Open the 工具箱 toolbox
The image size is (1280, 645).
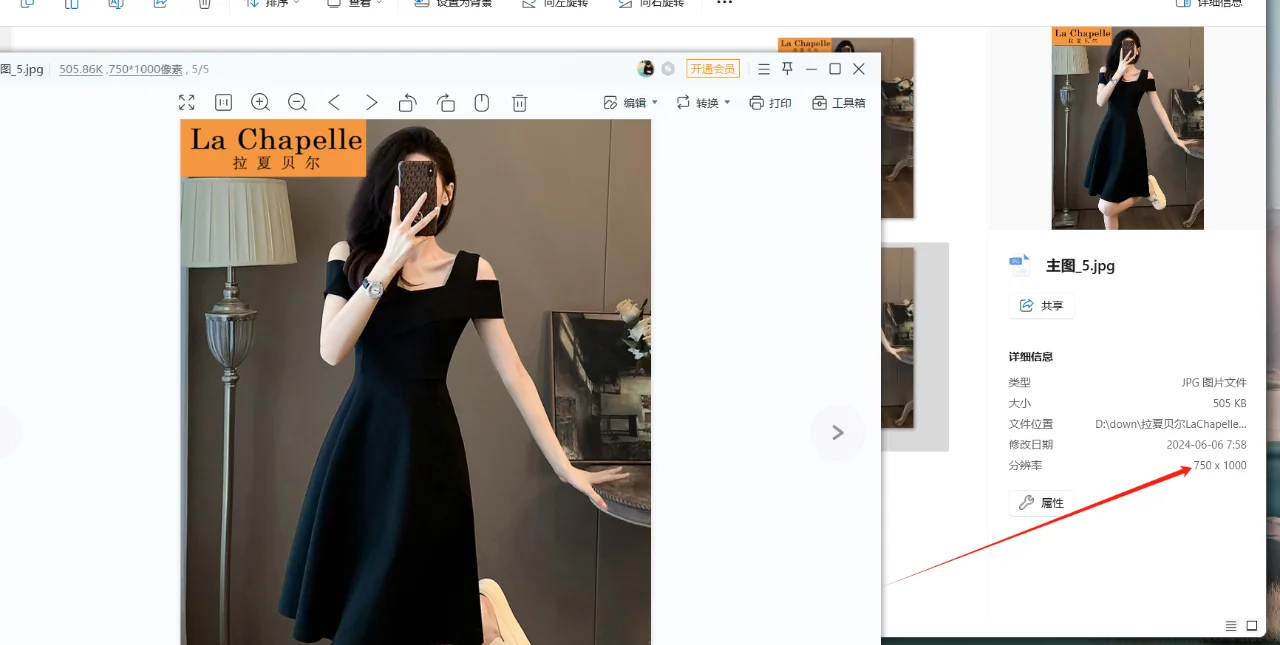(x=838, y=102)
